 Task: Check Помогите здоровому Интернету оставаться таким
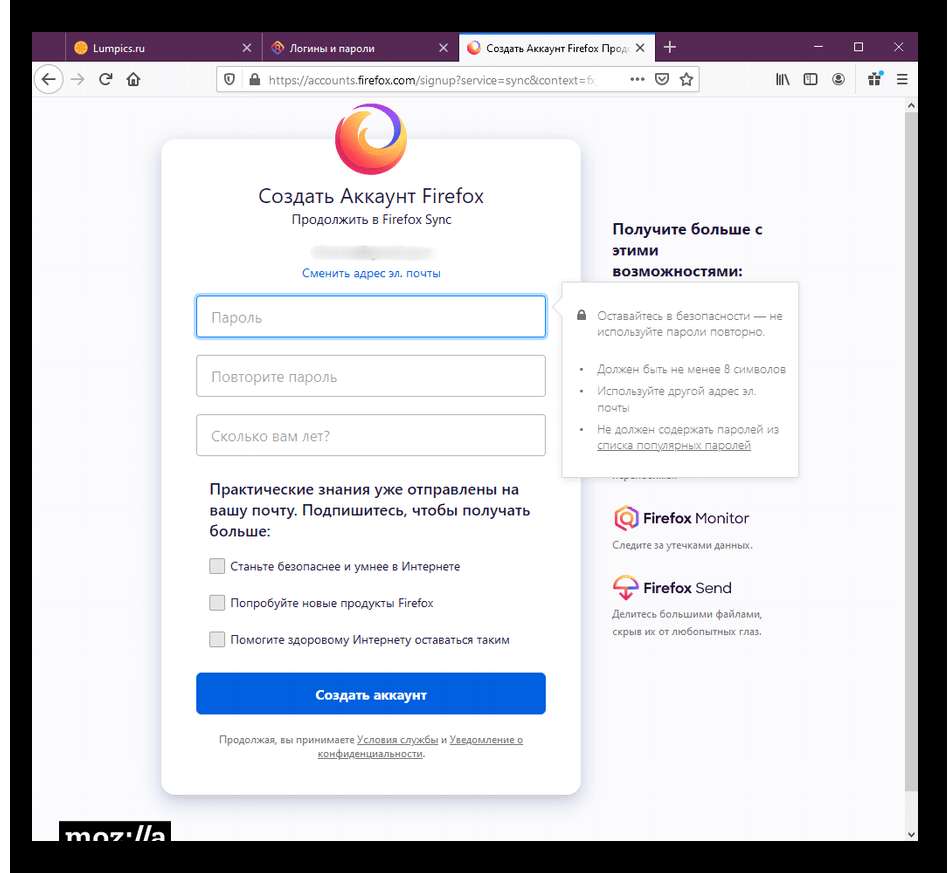click(217, 639)
